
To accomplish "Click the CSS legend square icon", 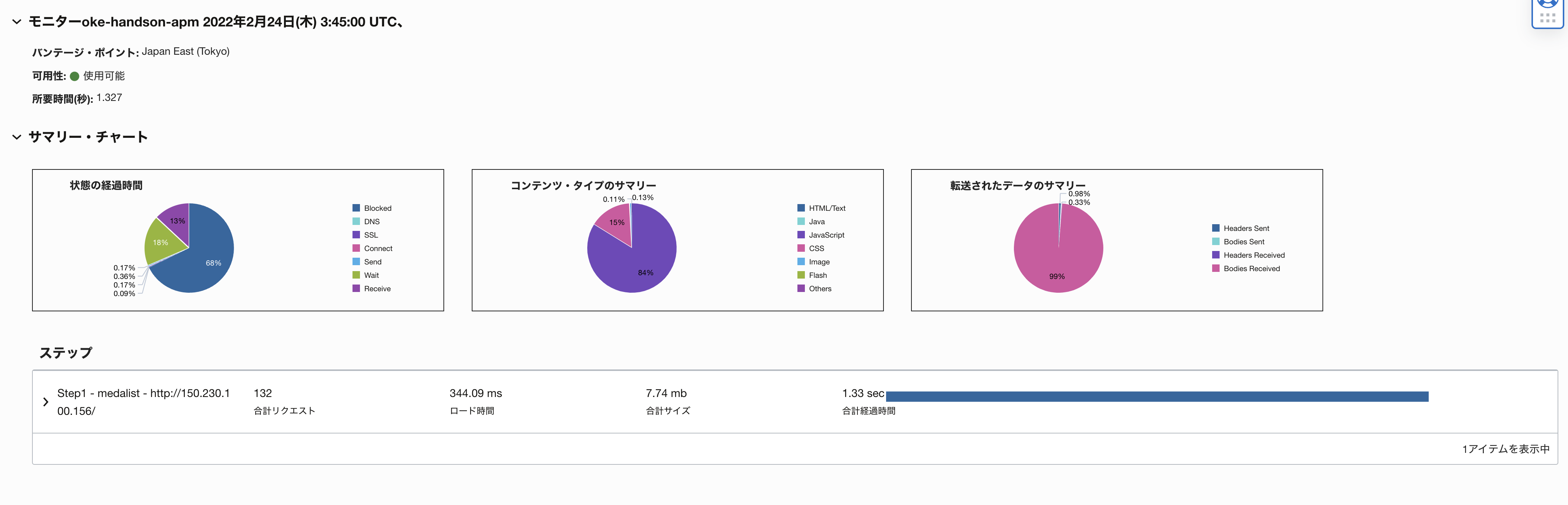I will coord(801,248).
